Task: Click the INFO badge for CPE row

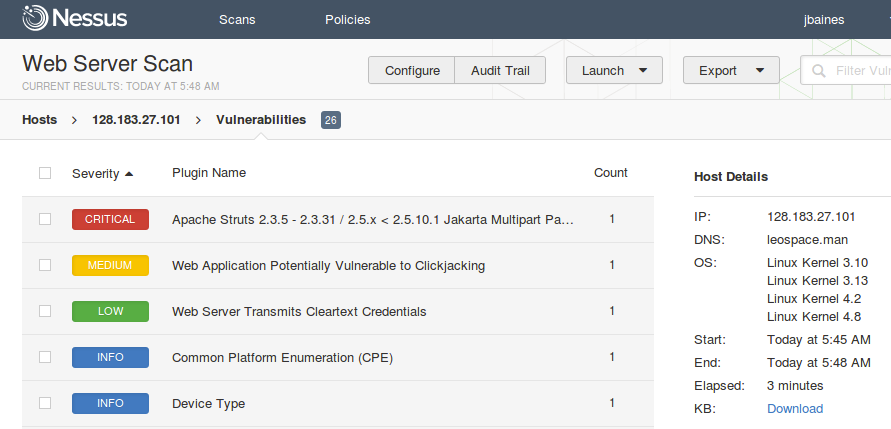Action: [x=110, y=357]
